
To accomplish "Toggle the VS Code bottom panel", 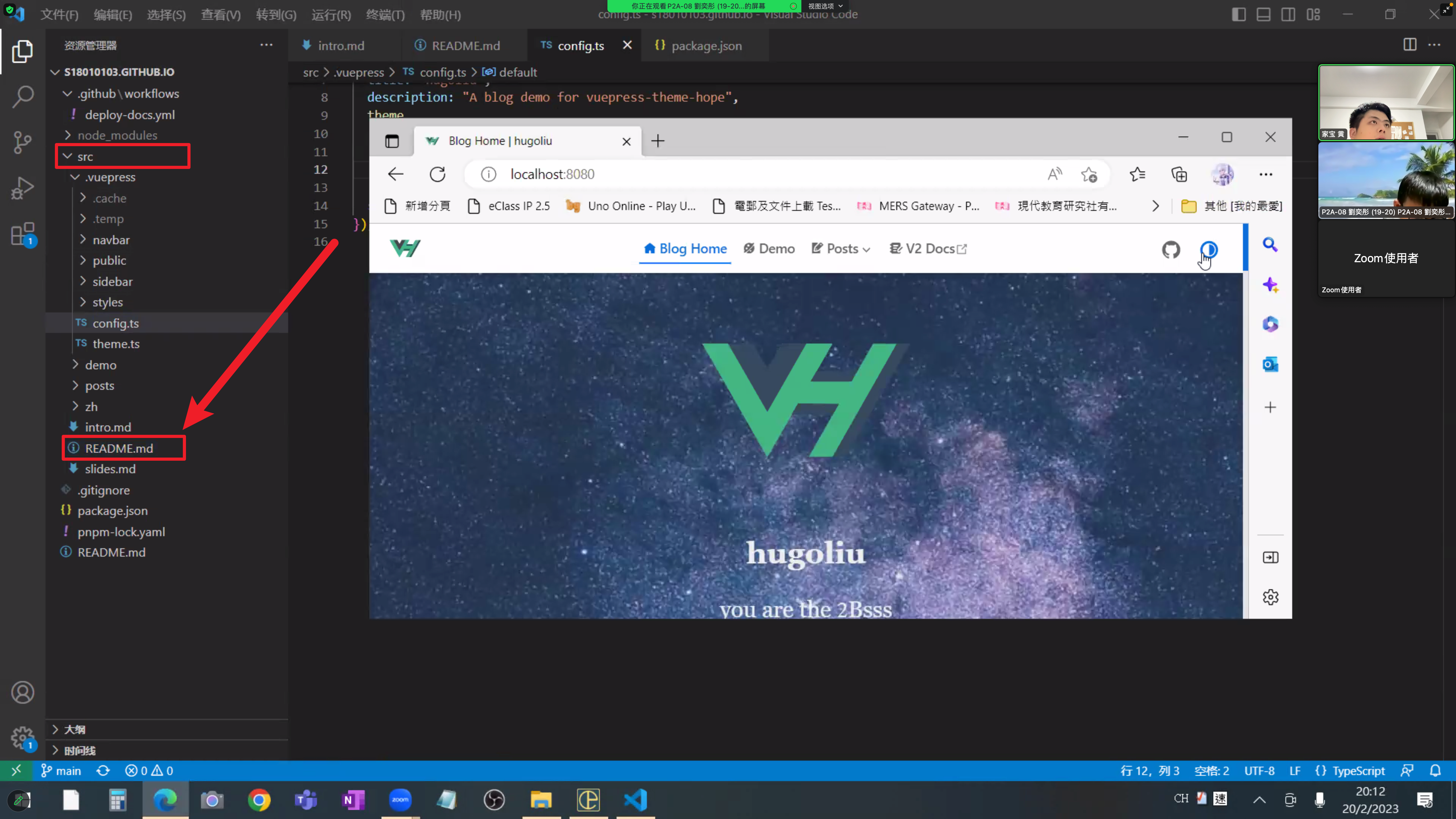I will pos(1263,15).
